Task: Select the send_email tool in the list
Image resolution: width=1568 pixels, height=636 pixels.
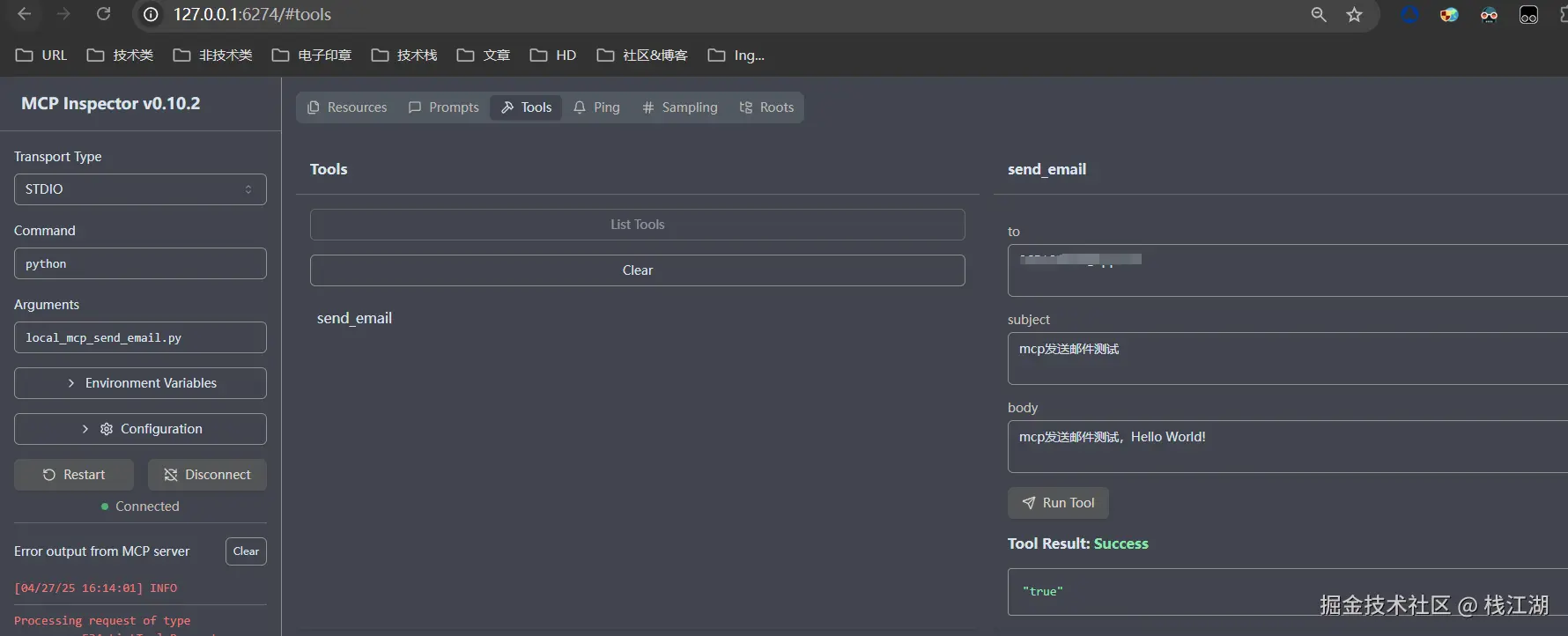Action: (354, 318)
